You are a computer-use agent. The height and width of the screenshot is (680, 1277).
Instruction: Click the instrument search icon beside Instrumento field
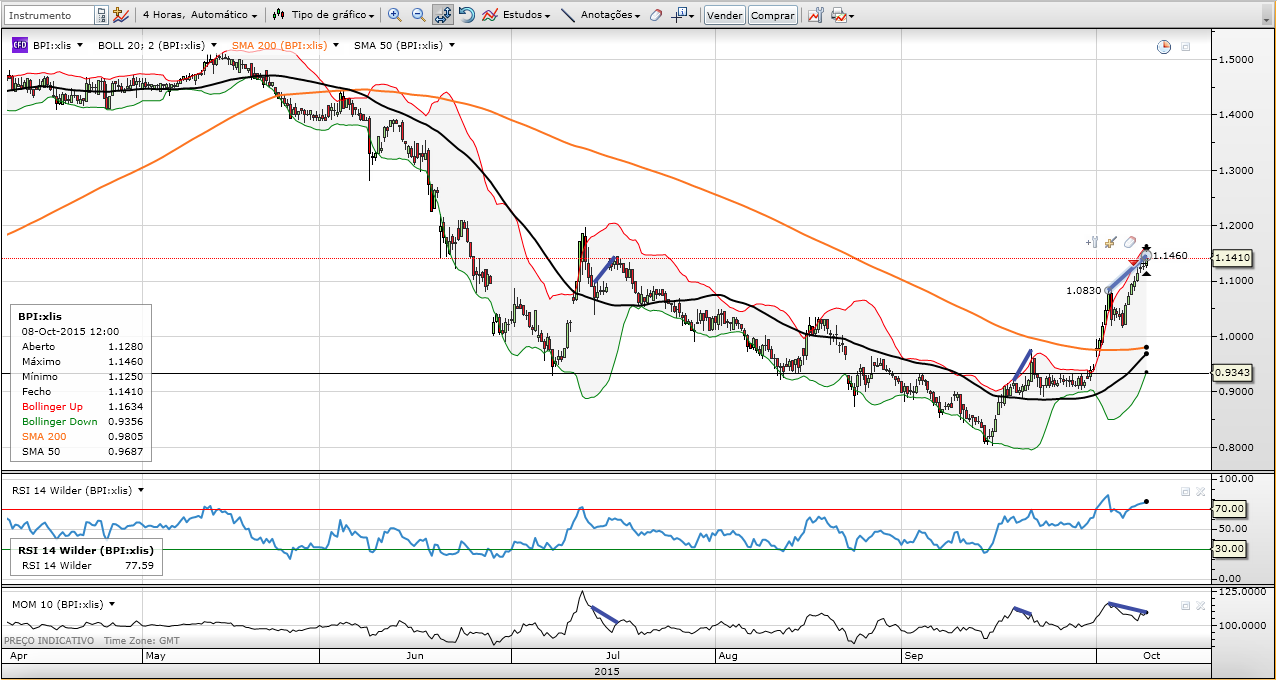[x=102, y=15]
